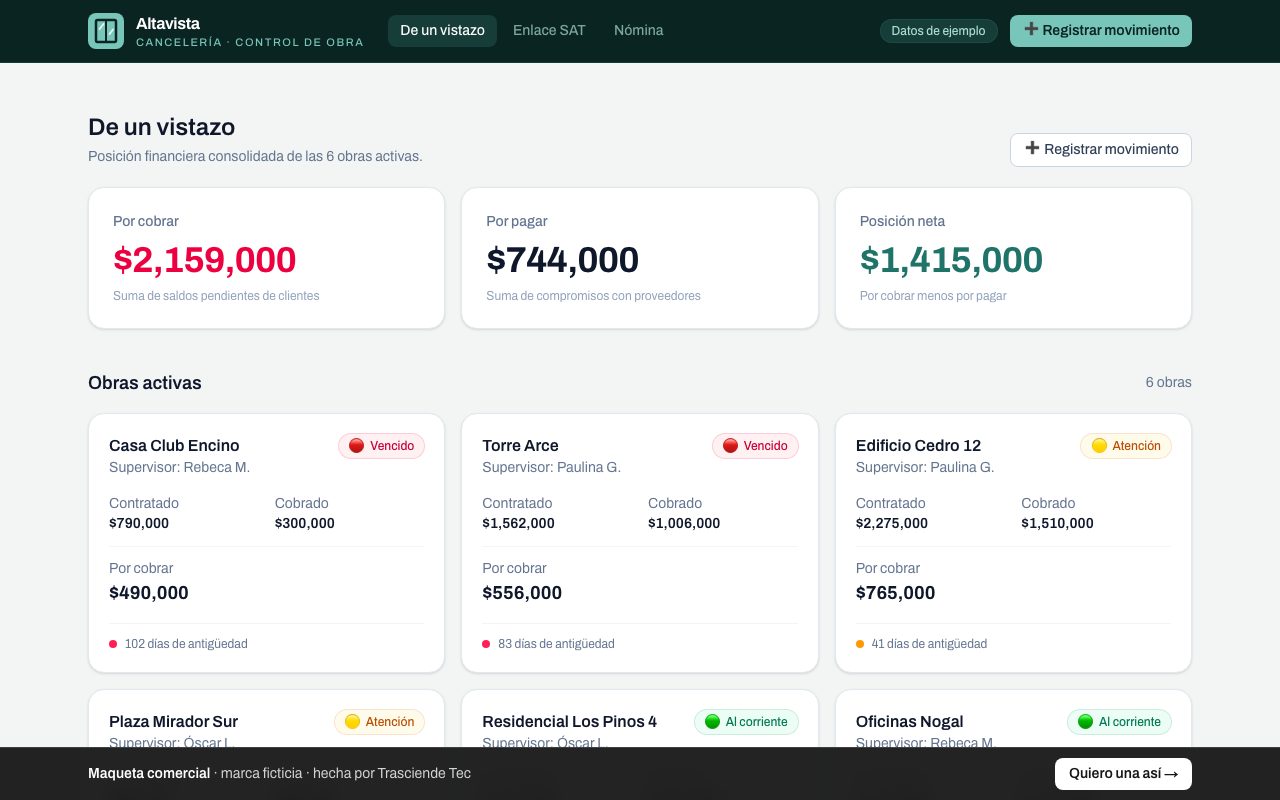This screenshot has height=800, width=1280.
Task: Click the 6 obras count label
Action: (1169, 383)
